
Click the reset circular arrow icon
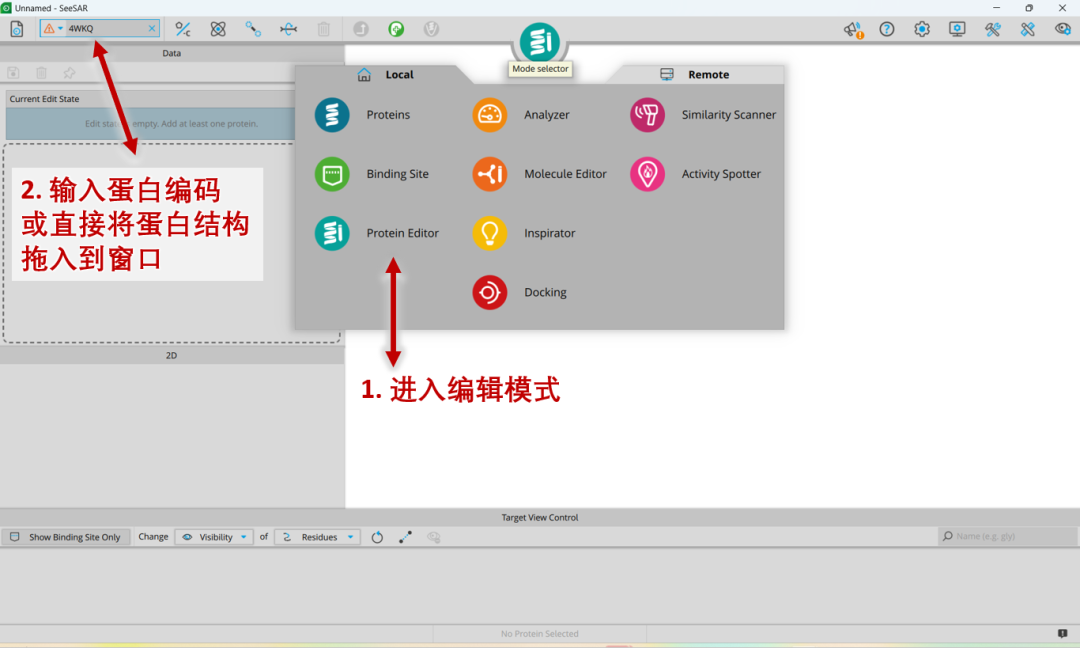point(377,537)
